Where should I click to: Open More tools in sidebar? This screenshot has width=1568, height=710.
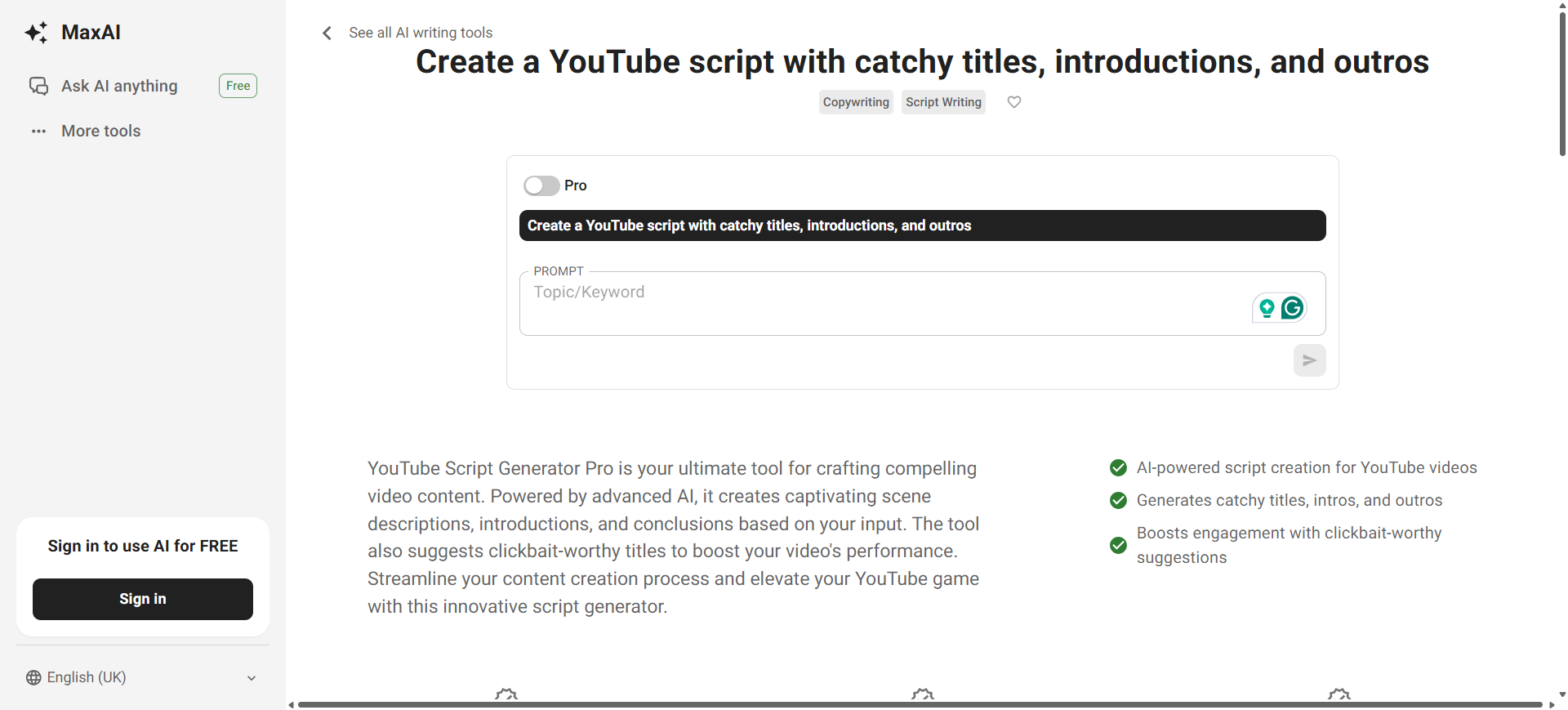click(x=101, y=131)
